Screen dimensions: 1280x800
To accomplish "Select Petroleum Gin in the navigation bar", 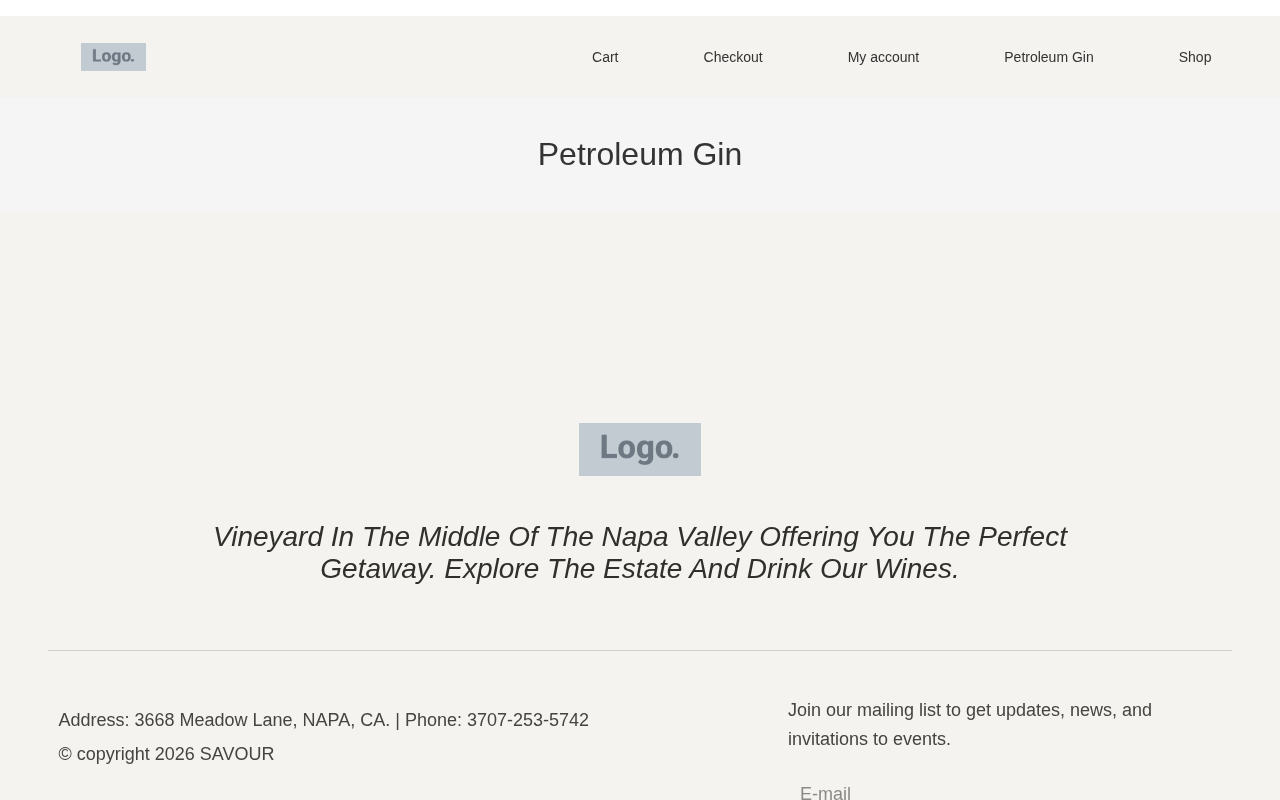I will (1048, 57).
